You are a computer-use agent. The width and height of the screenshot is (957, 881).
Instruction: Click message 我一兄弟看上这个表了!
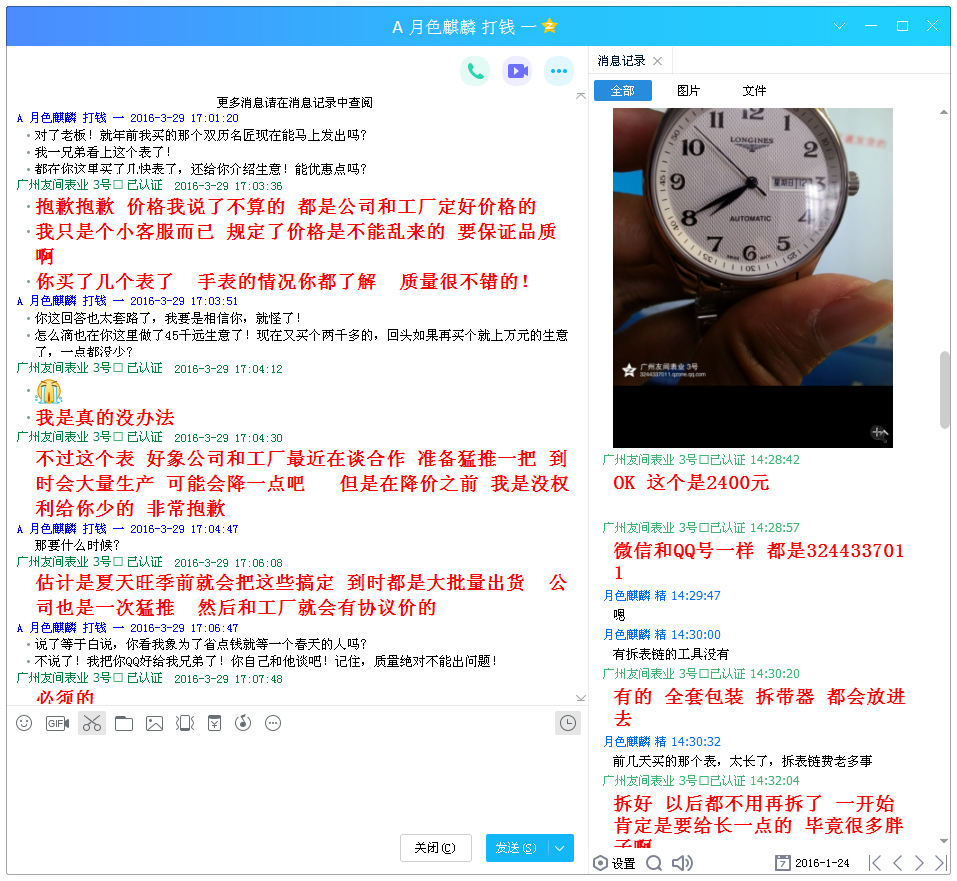(103, 152)
